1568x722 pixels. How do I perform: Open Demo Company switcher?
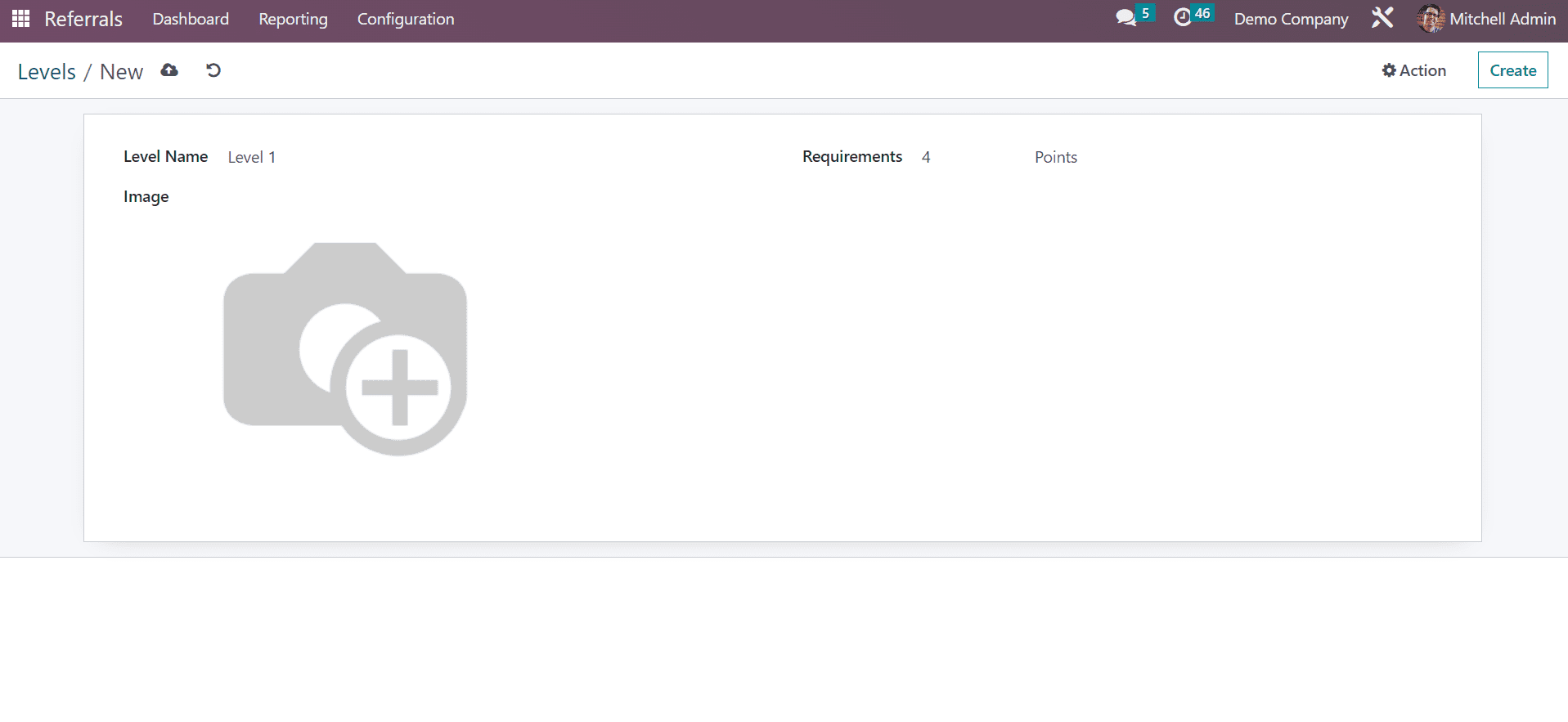tap(1291, 19)
